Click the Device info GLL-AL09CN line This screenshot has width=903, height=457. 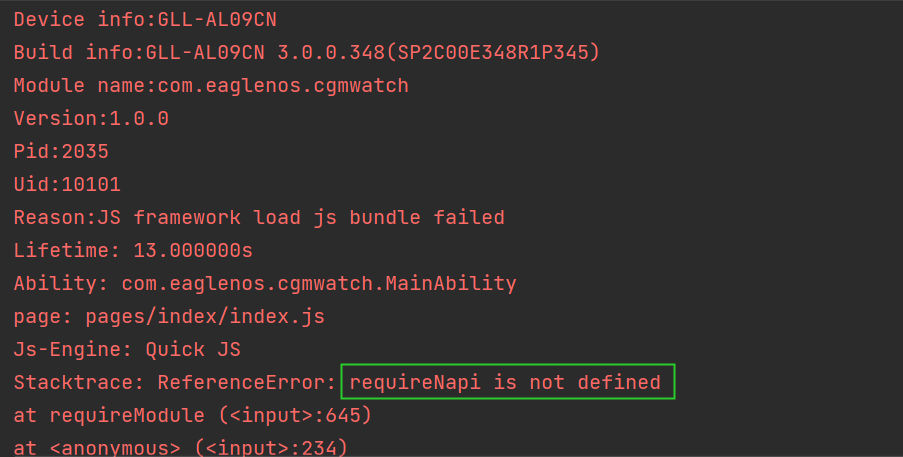(145, 20)
